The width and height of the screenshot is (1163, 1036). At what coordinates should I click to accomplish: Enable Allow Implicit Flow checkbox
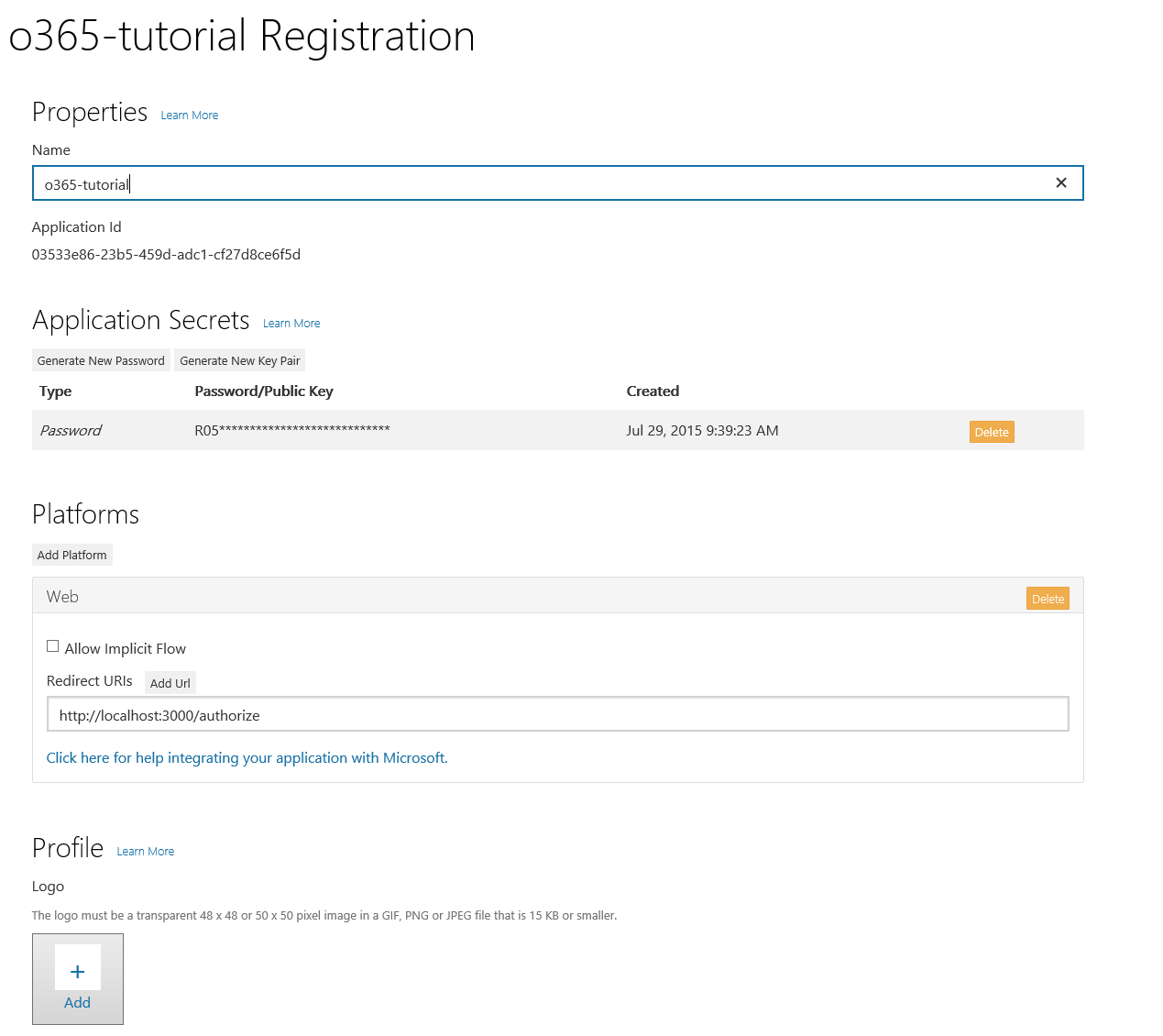(x=52, y=646)
